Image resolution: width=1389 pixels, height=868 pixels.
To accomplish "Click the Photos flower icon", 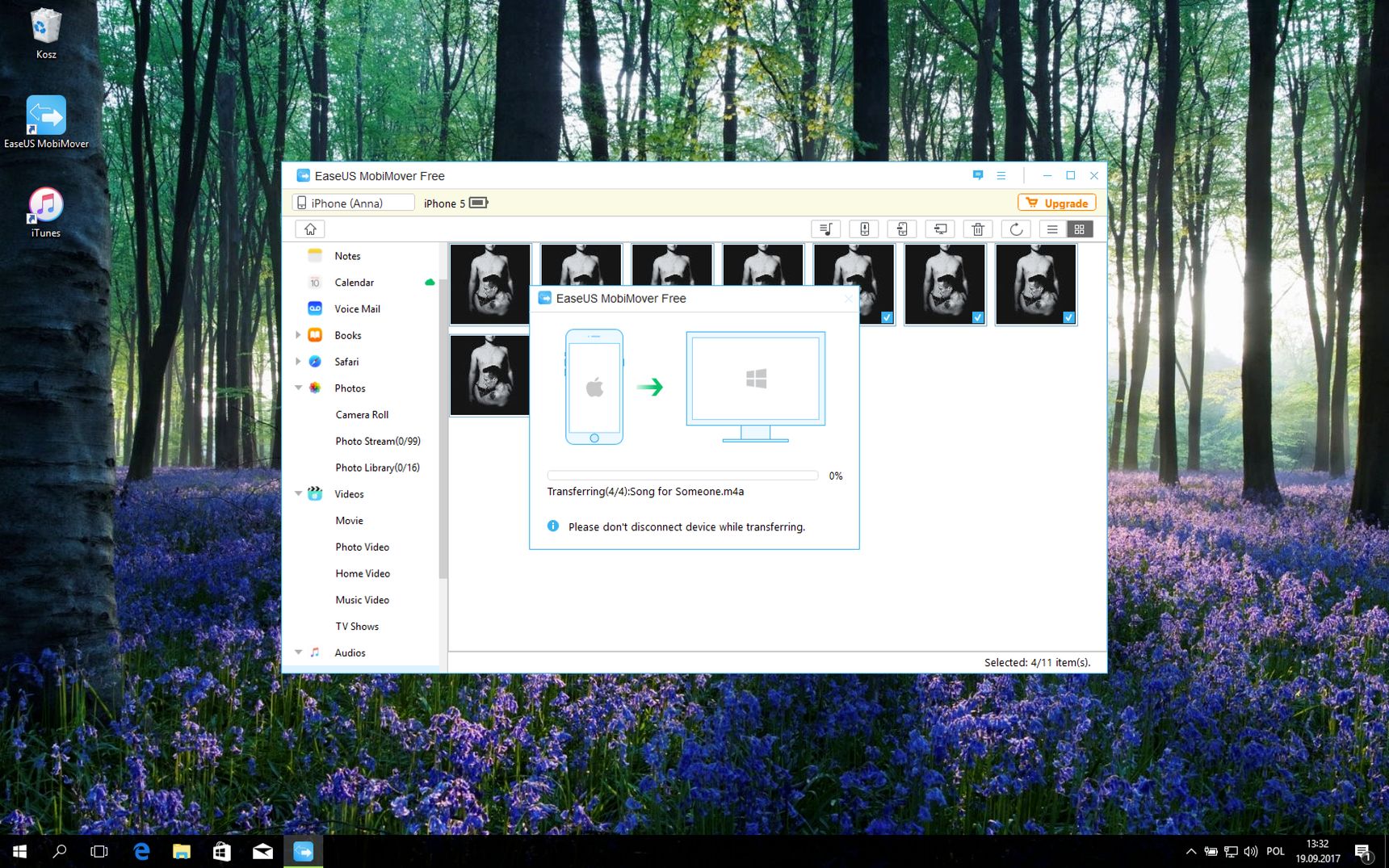I will [x=315, y=388].
